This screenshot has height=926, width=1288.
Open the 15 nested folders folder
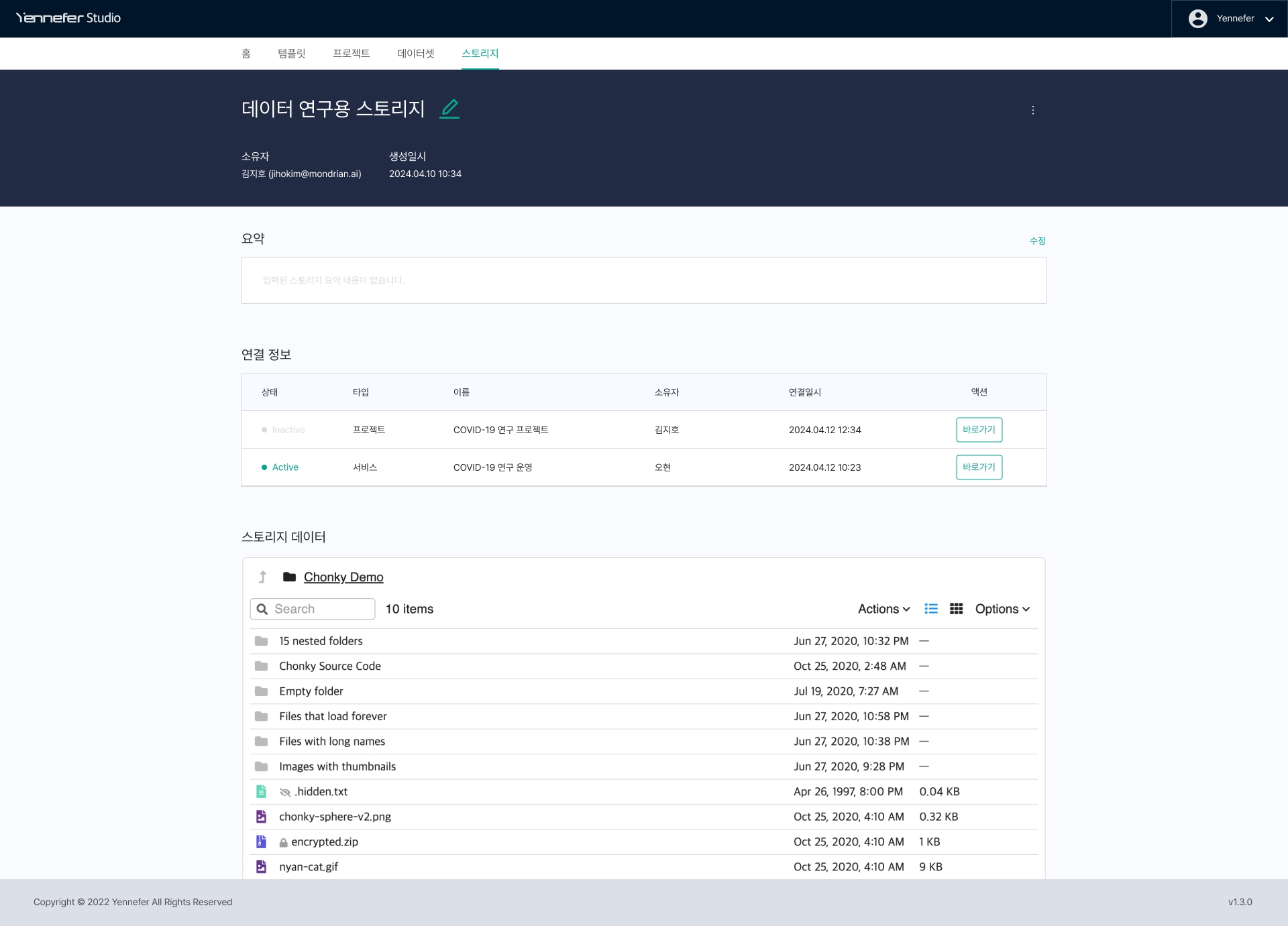coord(321,641)
